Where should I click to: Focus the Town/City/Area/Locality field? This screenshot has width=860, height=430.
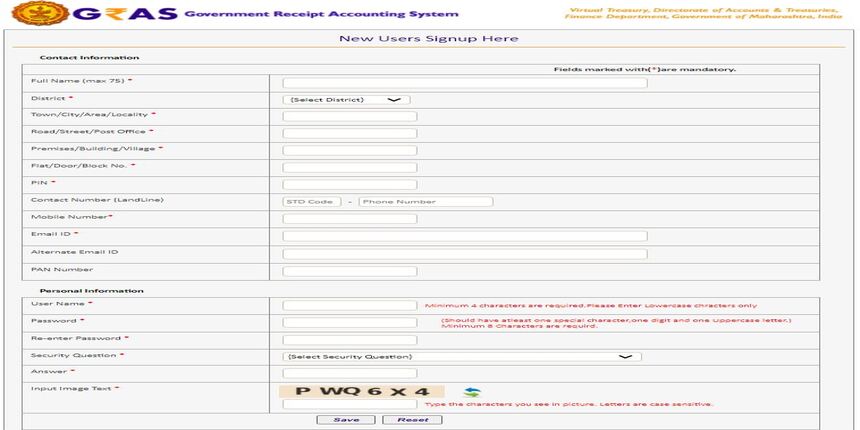[x=349, y=116]
